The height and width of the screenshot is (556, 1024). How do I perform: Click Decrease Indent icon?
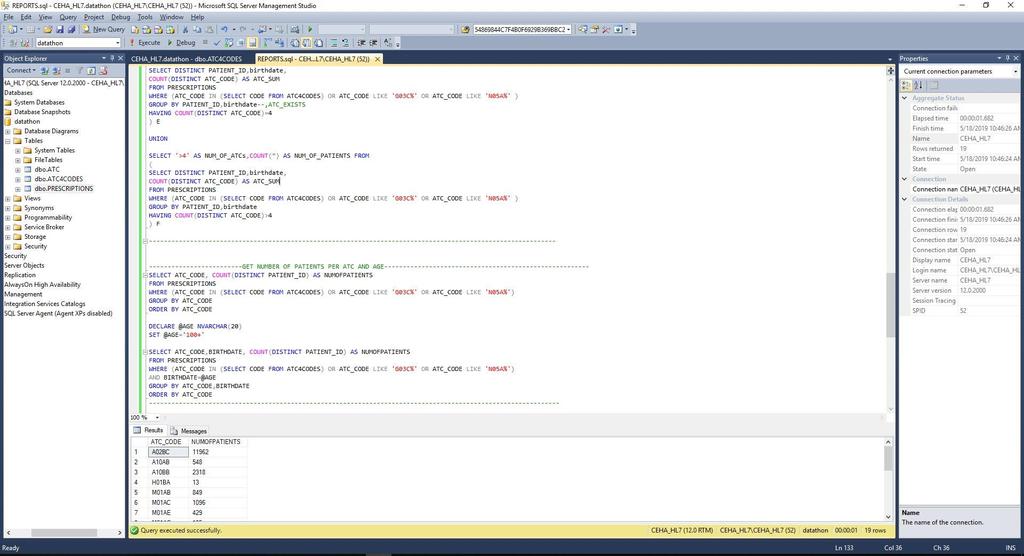[361, 42]
